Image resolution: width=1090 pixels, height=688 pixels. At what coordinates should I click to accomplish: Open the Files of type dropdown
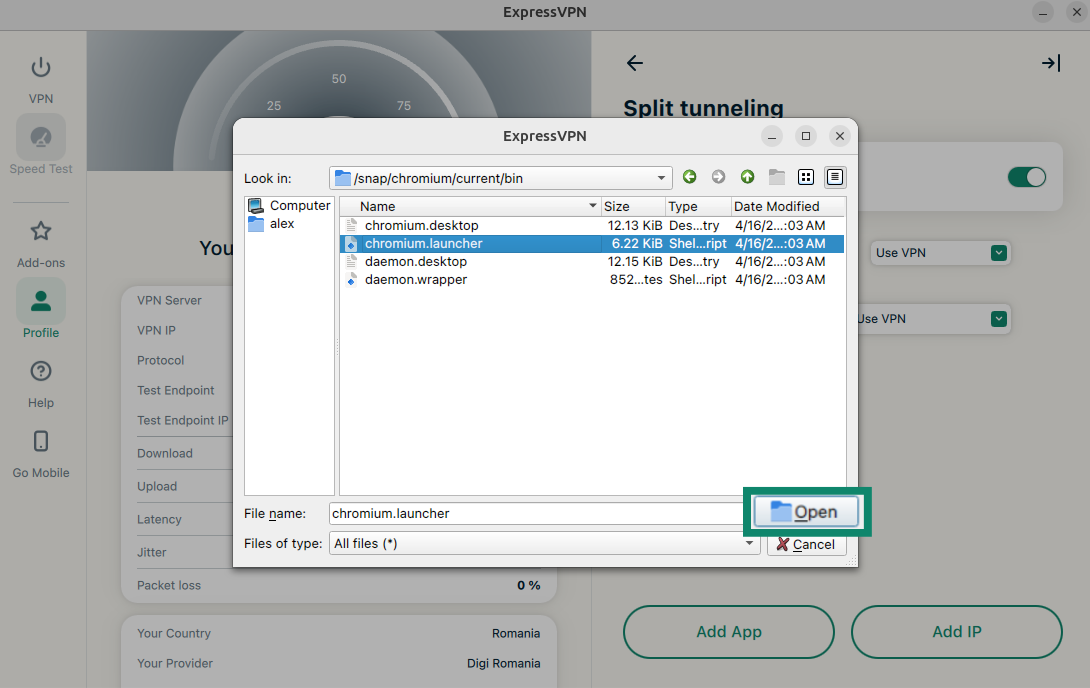pyautogui.click(x=749, y=544)
